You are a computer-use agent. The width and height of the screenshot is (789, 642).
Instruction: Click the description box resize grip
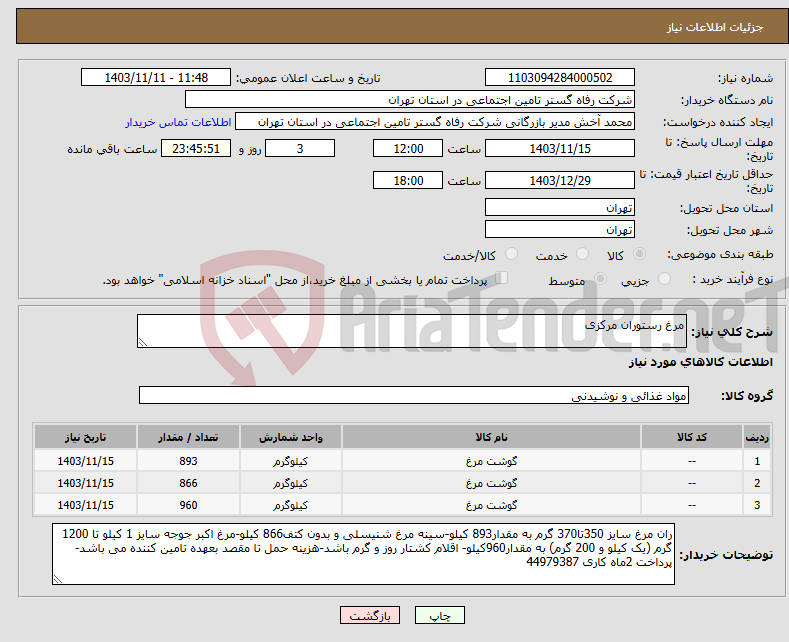coord(143,342)
